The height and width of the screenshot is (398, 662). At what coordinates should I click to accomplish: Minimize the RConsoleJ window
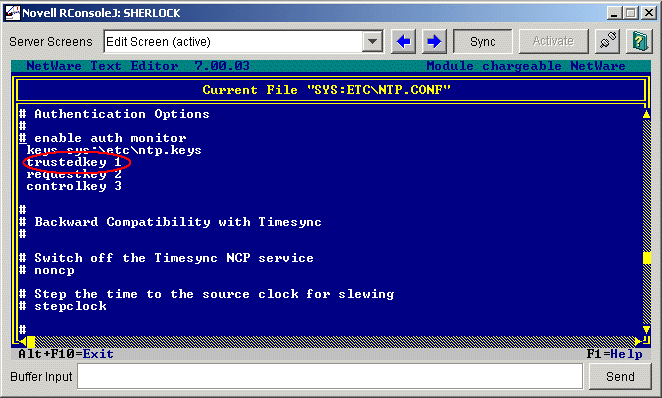pyautogui.click(x=614, y=13)
